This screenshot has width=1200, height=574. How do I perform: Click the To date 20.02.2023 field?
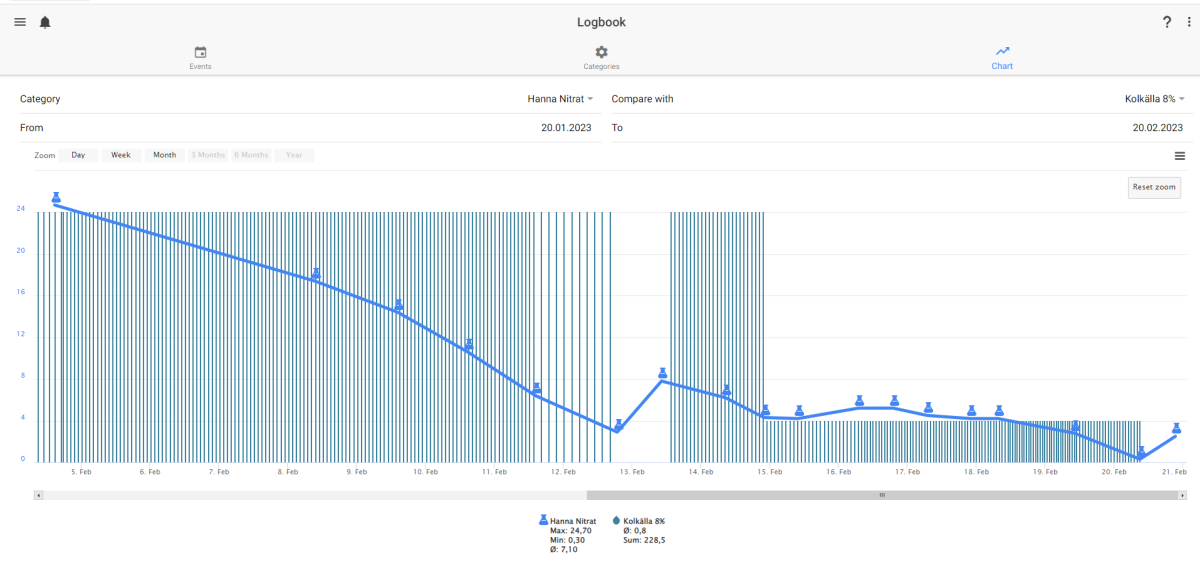tap(897, 128)
